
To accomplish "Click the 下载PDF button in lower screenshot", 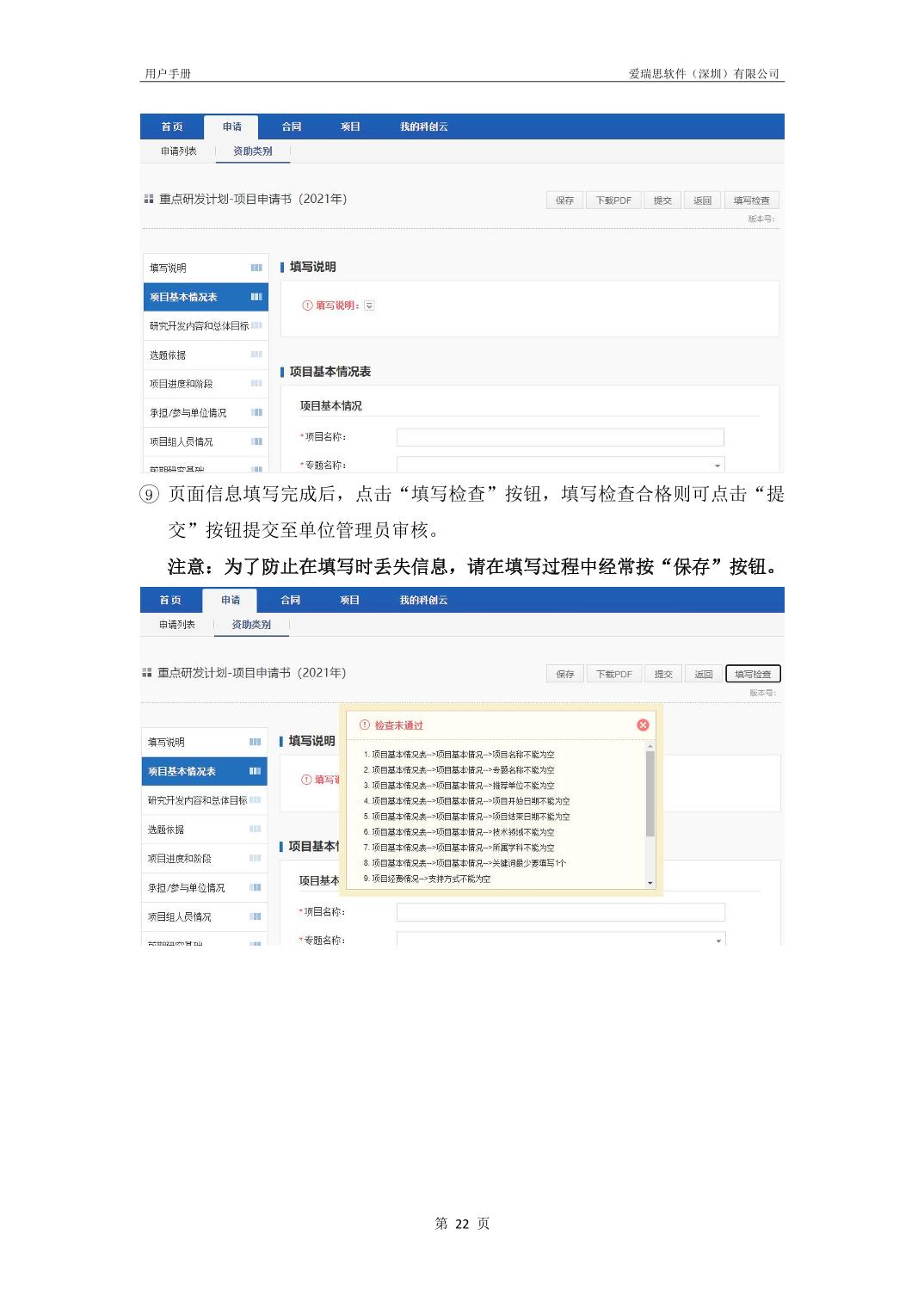I will pyautogui.click(x=614, y=674).
